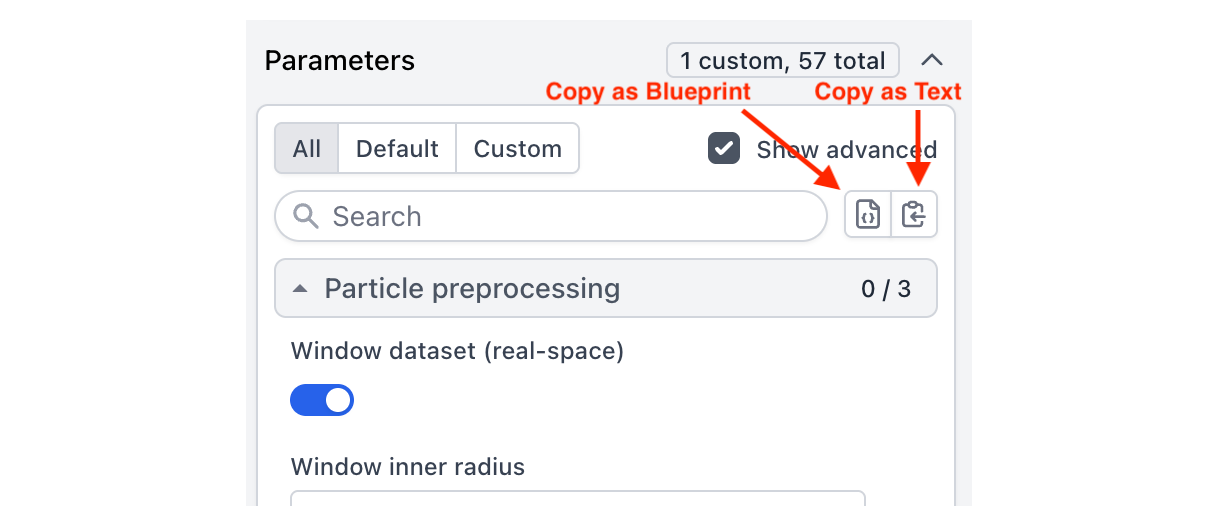
Task: Click the magnifier icon in Search box
Action: (x=307, y=216)
